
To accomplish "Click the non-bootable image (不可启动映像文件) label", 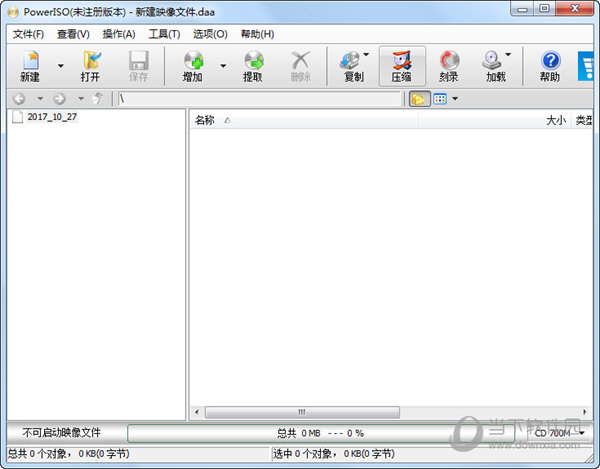I will [x=61, y=433].
